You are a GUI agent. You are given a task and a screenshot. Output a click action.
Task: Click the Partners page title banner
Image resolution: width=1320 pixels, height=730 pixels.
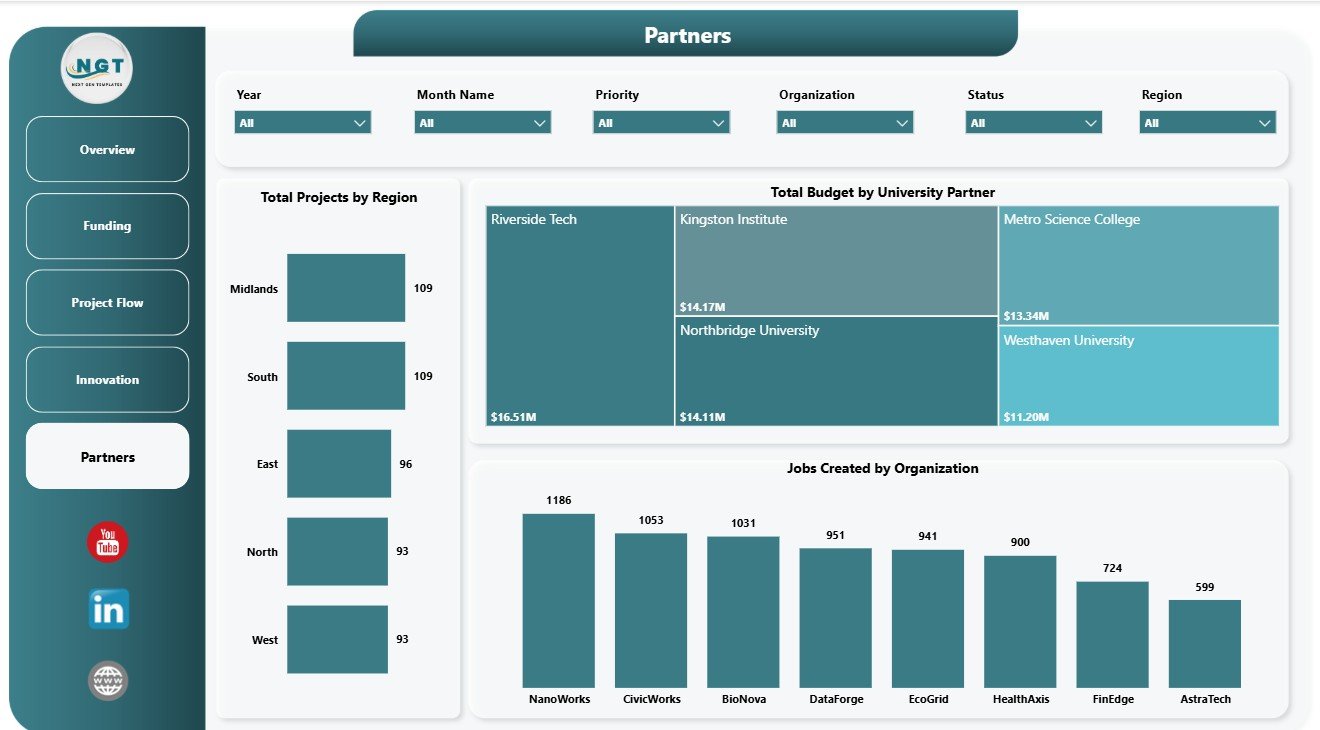pos(686,34)
